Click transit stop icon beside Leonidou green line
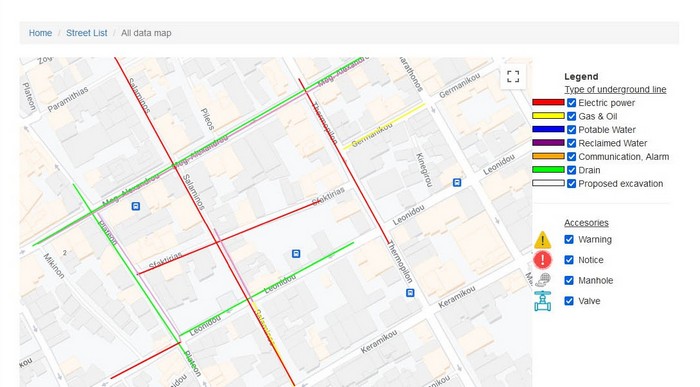The height and width of the screenshot is (387, 700). click(x=296, y=254)
